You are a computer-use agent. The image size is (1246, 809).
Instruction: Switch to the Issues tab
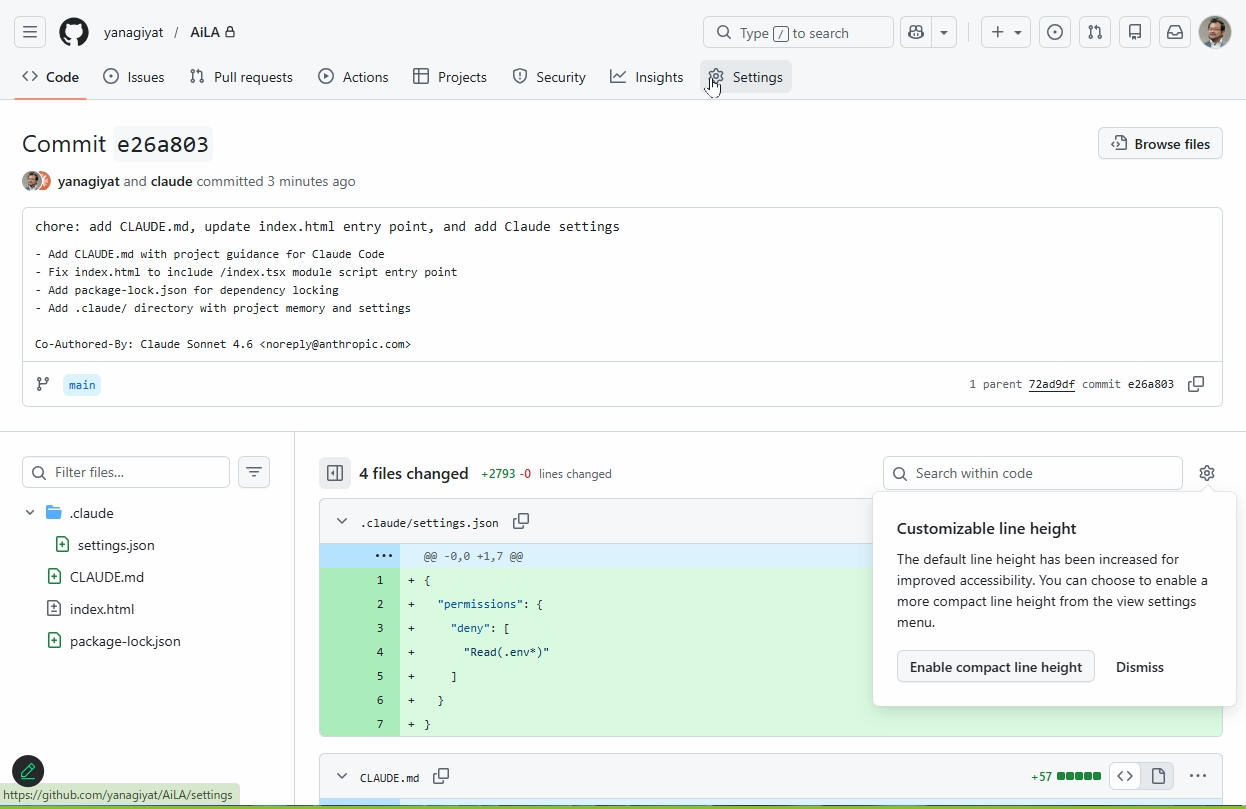[134, 77]
